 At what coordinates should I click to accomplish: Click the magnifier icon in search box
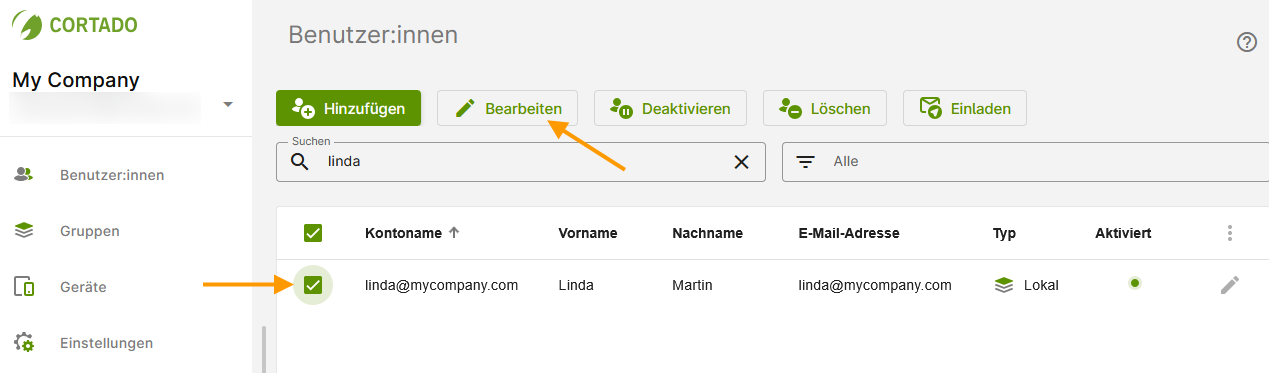(300, 161)
